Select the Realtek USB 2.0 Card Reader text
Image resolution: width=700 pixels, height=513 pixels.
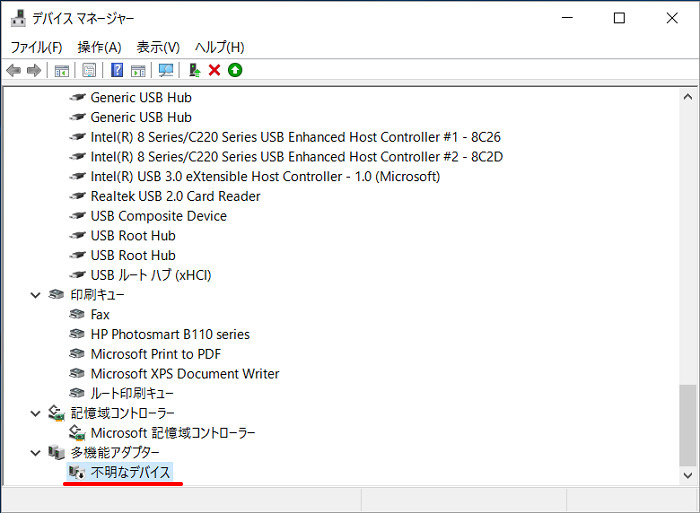pyautogui.click(x=175, y=196)
